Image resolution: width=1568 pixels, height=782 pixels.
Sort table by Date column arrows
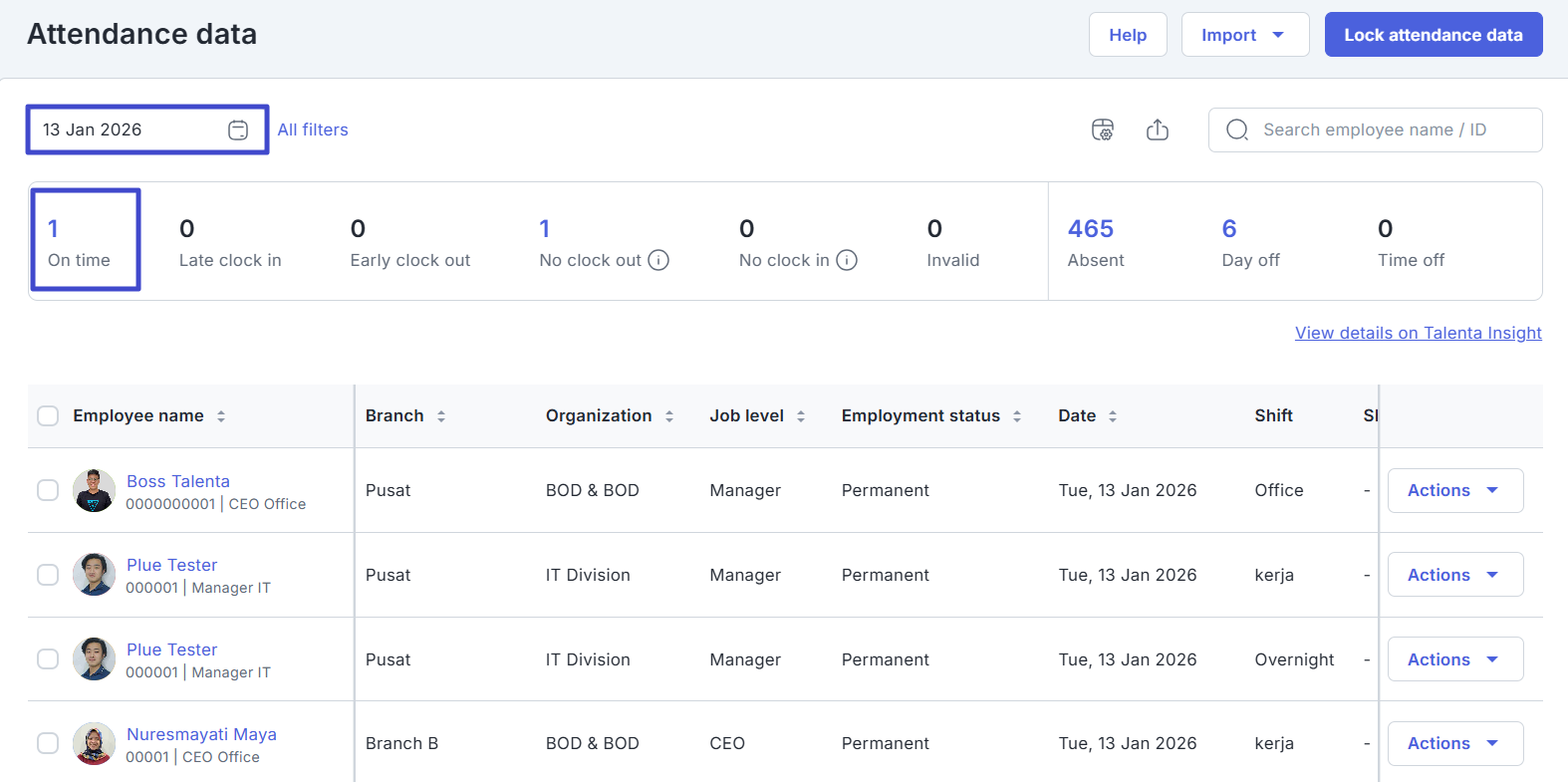point(1113,416)
